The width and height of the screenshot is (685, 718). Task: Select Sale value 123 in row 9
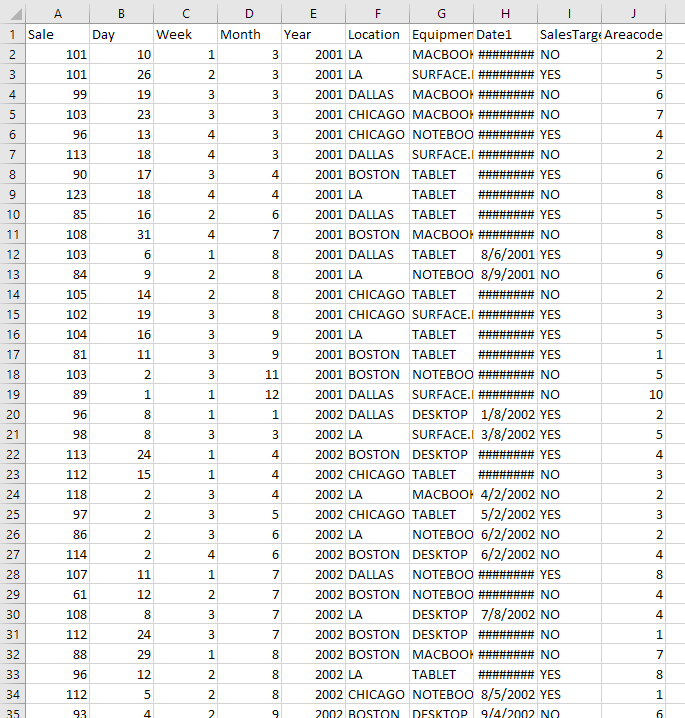58,195
